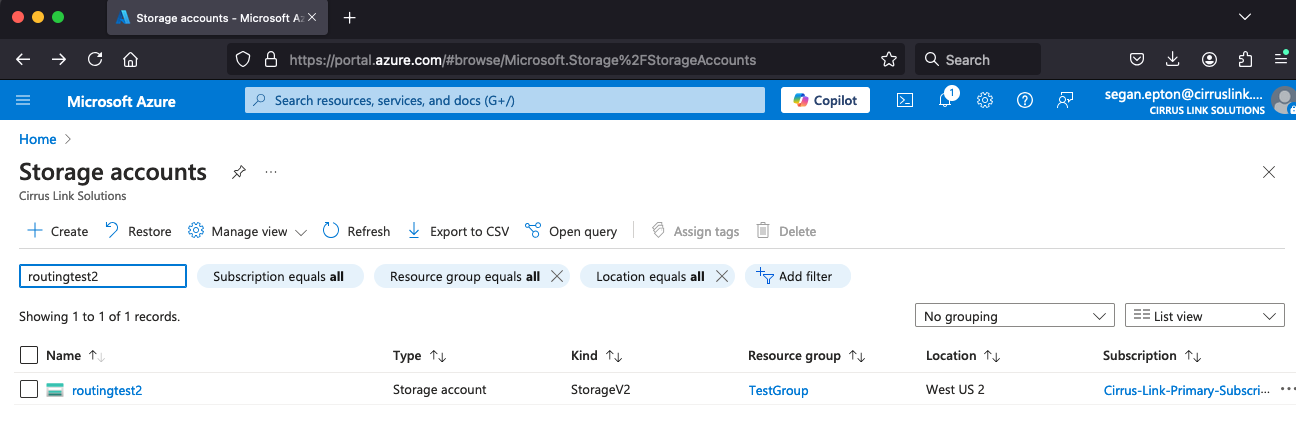Viewport: 1296px width, 428px height.
Task: Open the routingtest2 storage account
Action: pos(107,390)
